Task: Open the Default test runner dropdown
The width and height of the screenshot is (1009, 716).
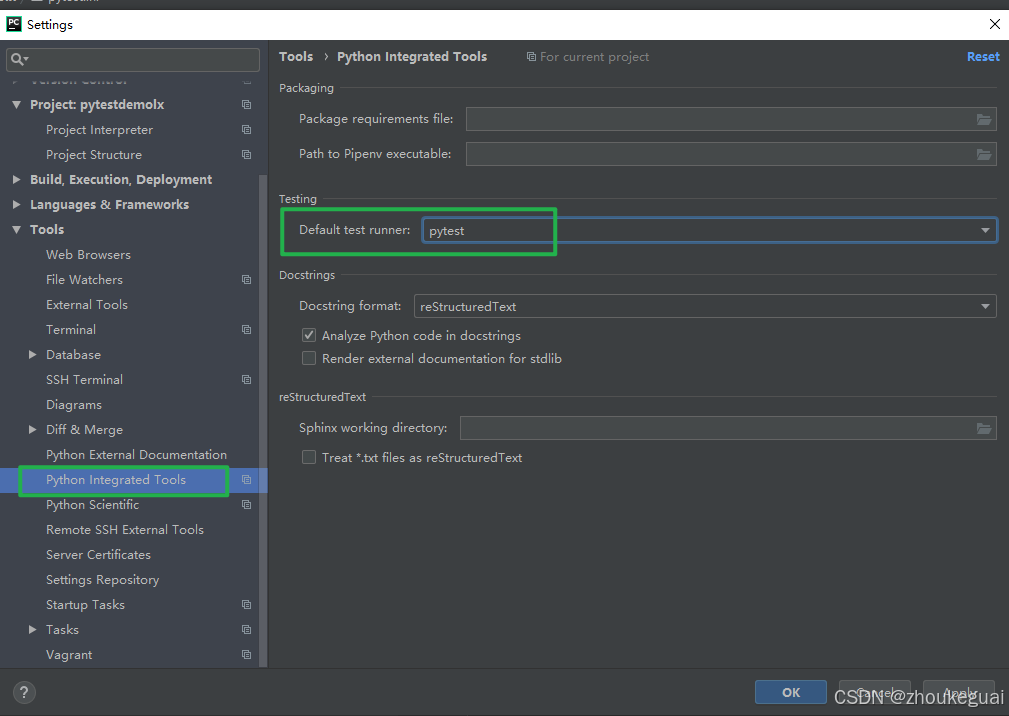Action: [x=710, y=230]
